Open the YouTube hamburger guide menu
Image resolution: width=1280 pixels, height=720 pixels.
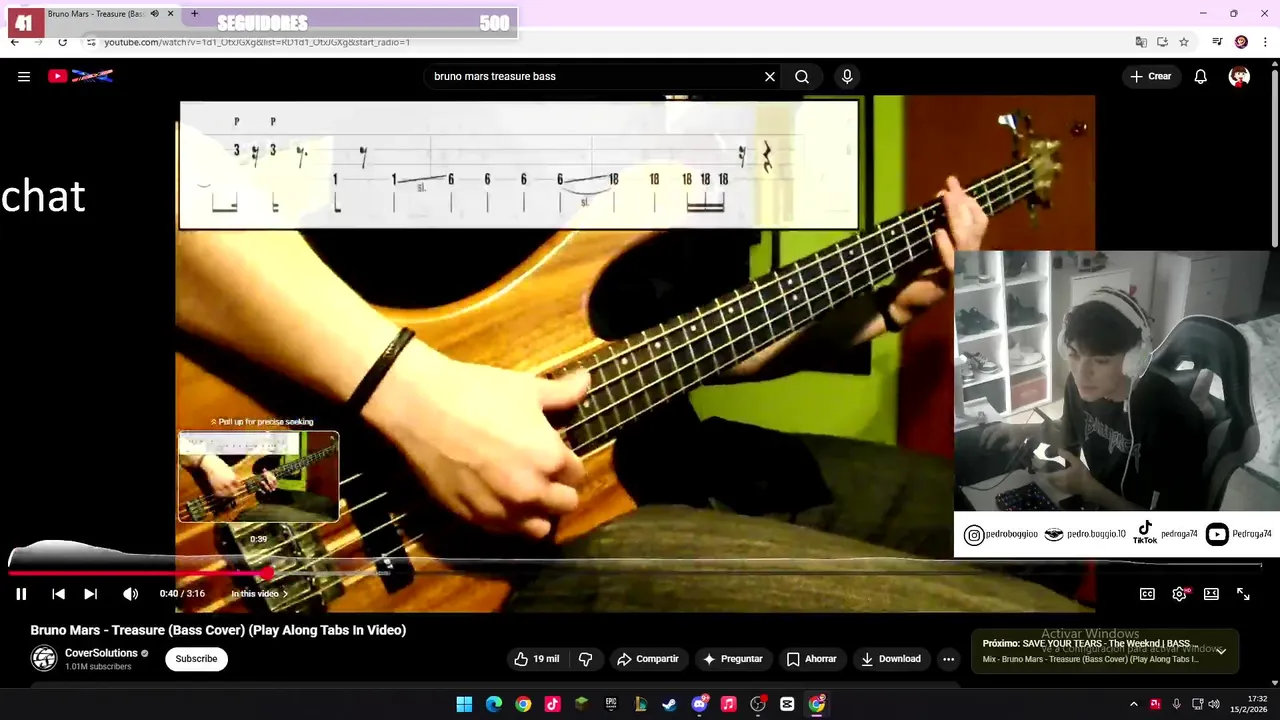(24, 76)
